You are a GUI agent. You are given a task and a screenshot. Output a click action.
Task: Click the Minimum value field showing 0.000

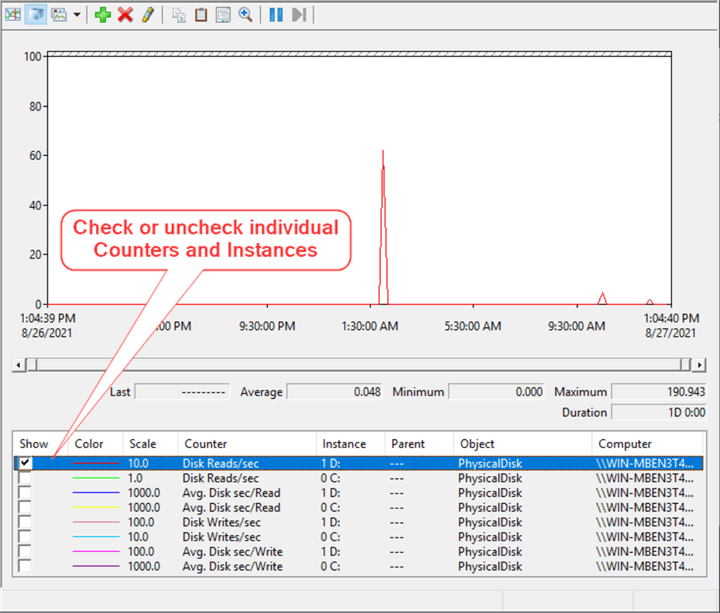(496, 392)
